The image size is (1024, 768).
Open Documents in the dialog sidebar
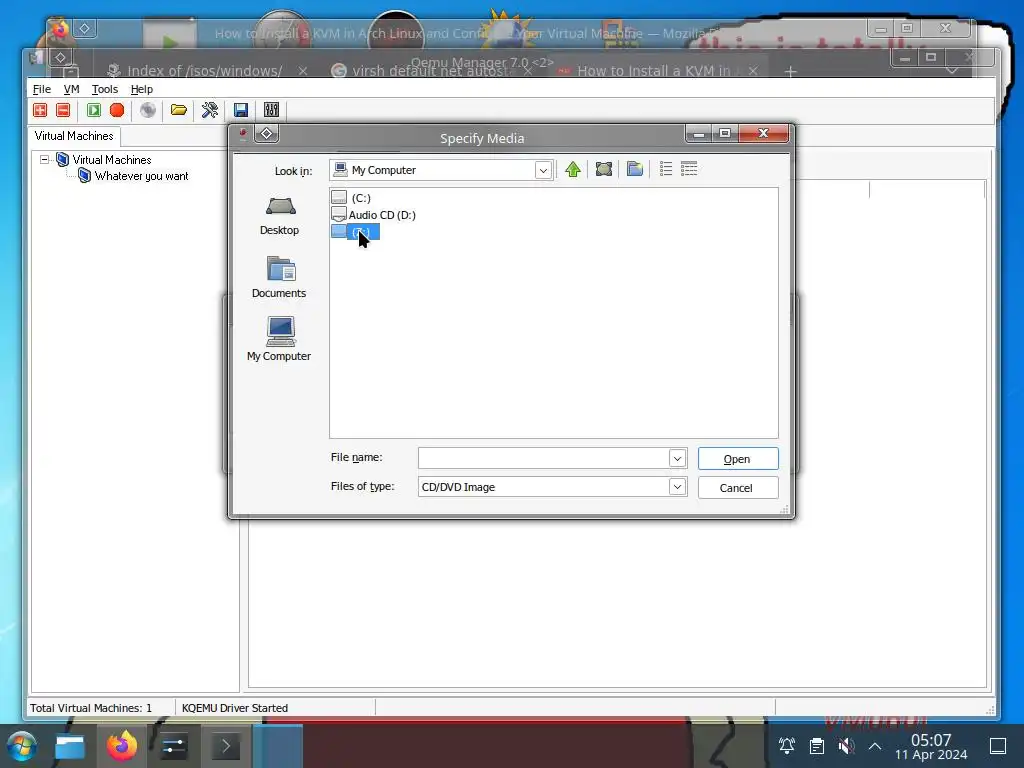tap(279, 278)
